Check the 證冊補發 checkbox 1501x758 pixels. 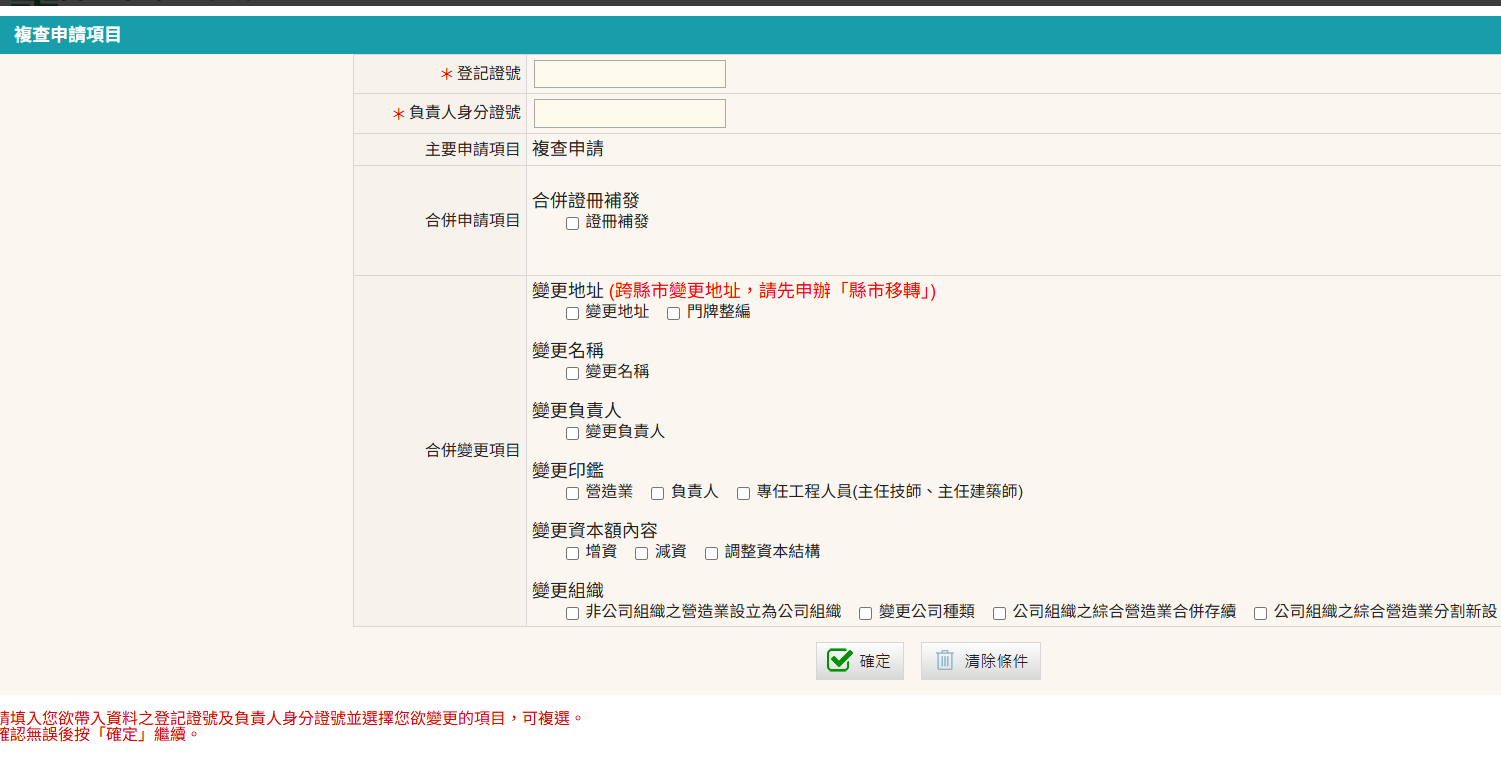pyautogui.click(x=573, y=223)
